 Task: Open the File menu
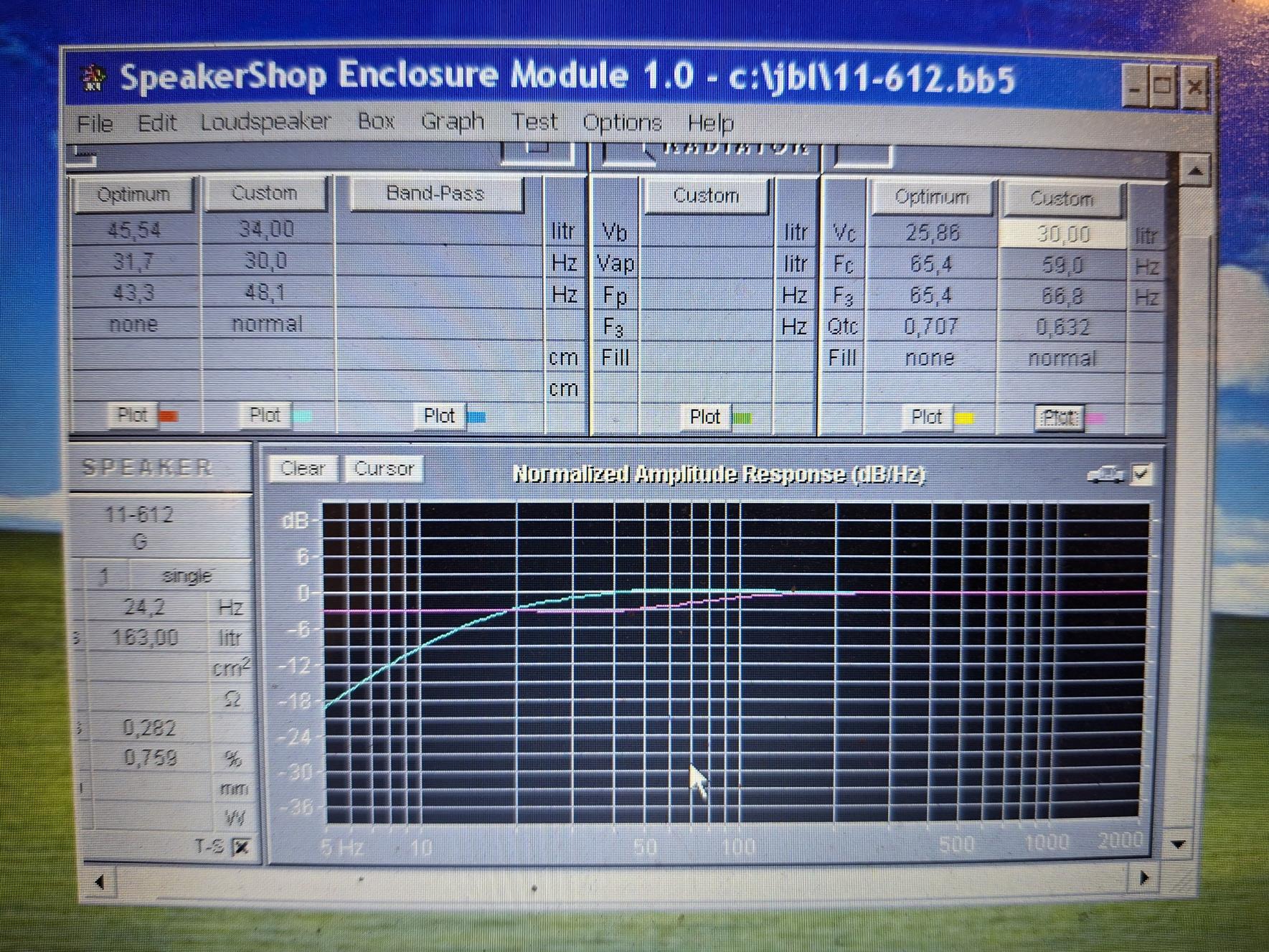pyautogui.click(x=95, y=123)
